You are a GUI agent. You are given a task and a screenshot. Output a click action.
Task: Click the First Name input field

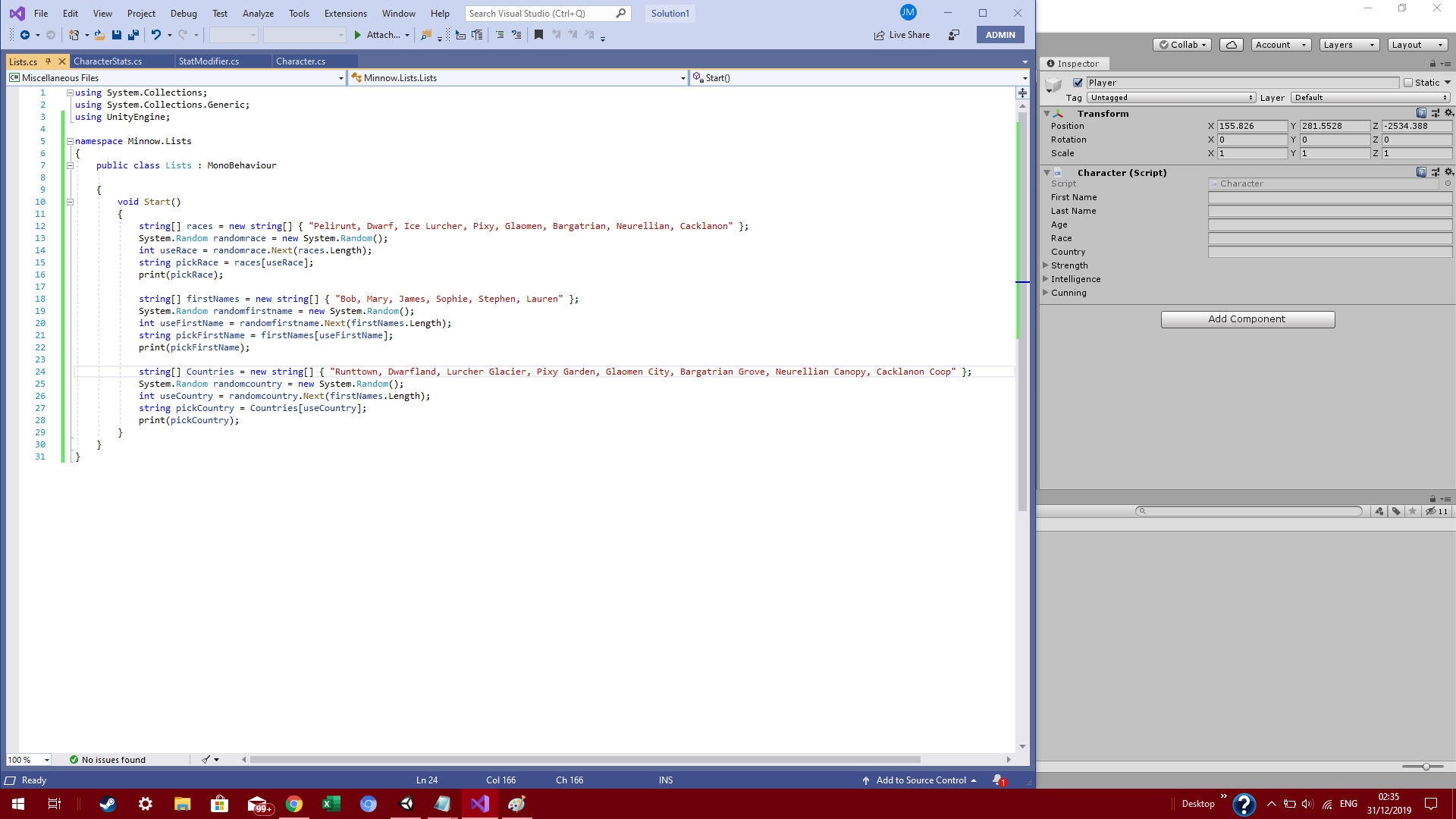1329,197
